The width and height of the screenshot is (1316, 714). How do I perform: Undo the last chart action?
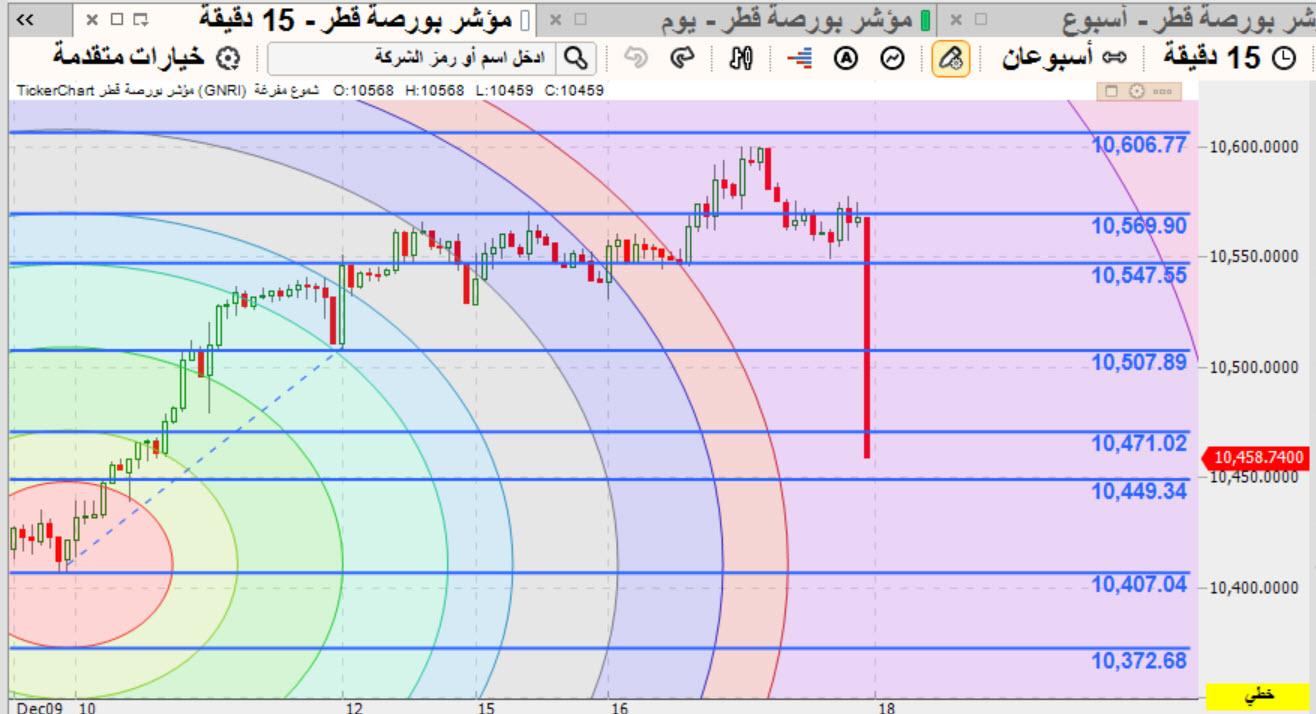(637, 59)
